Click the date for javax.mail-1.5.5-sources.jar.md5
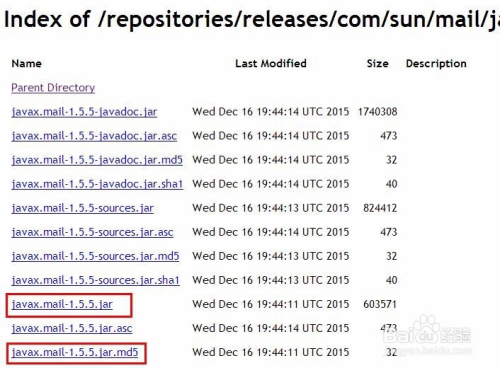 point(271,256)
